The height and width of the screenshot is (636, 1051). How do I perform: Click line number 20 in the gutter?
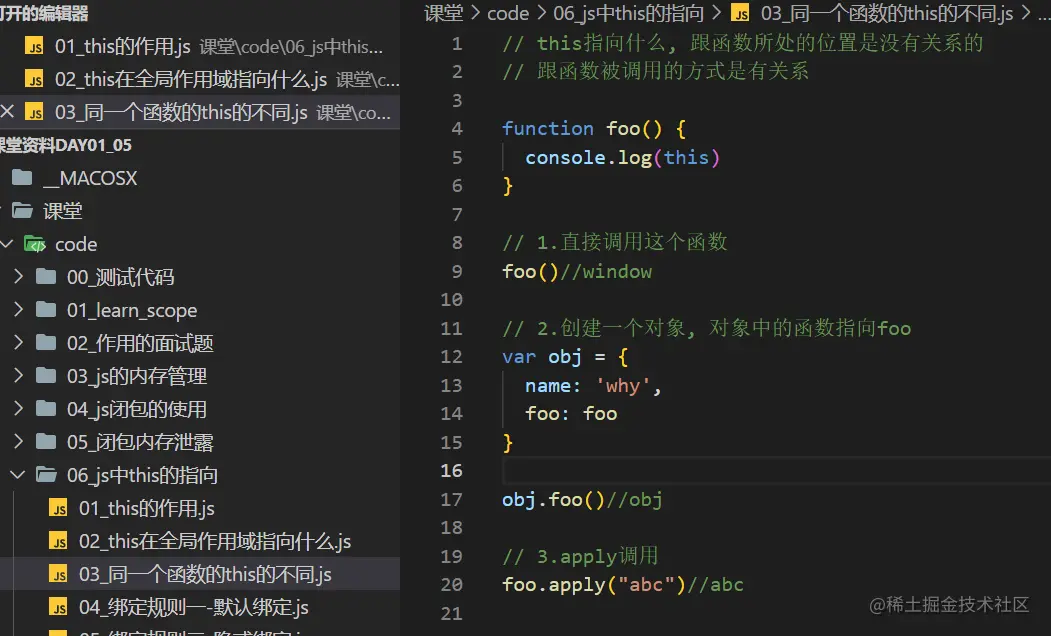pyautogui.click(x=452, y=584)
